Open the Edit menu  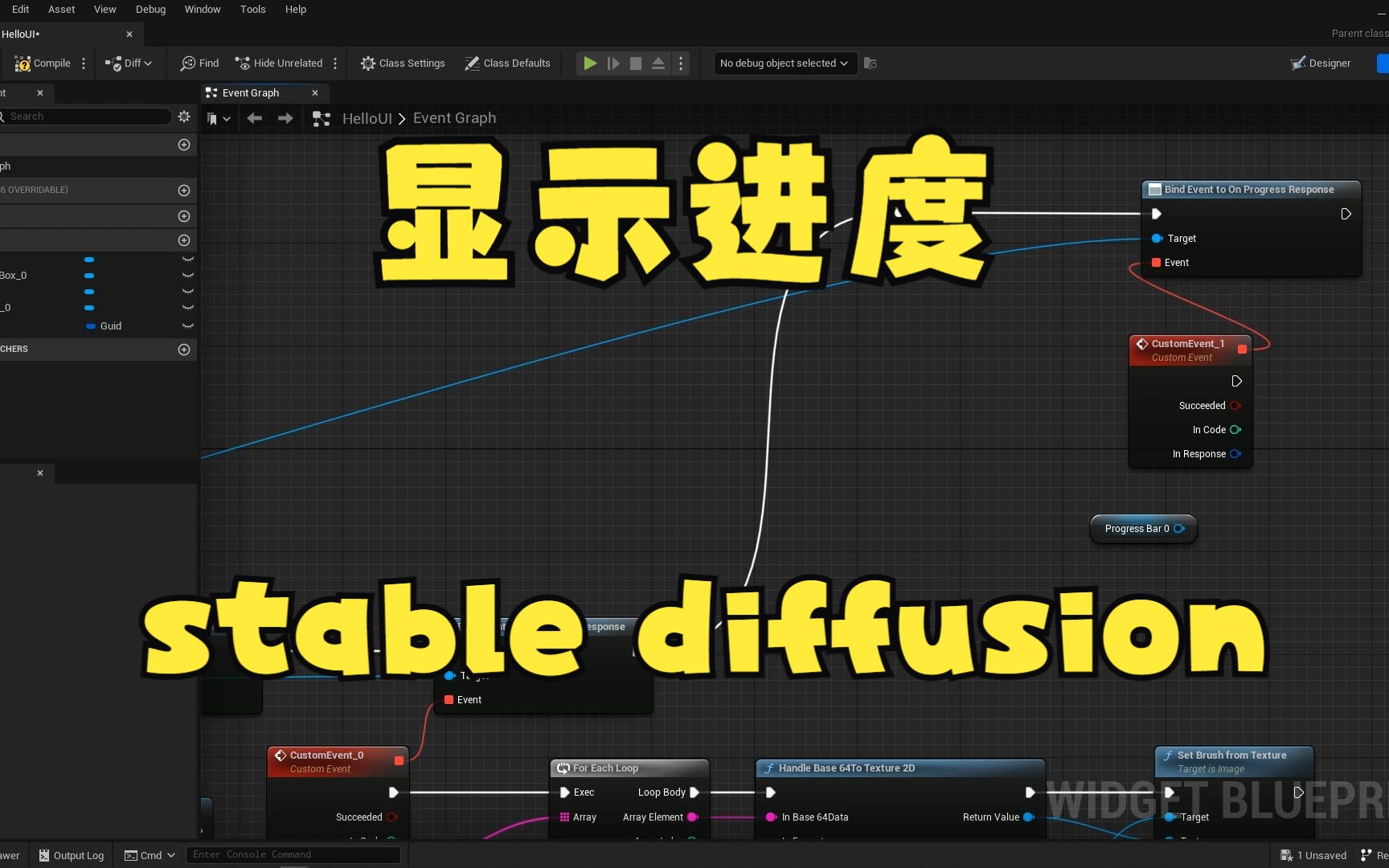tap(20, 10)
